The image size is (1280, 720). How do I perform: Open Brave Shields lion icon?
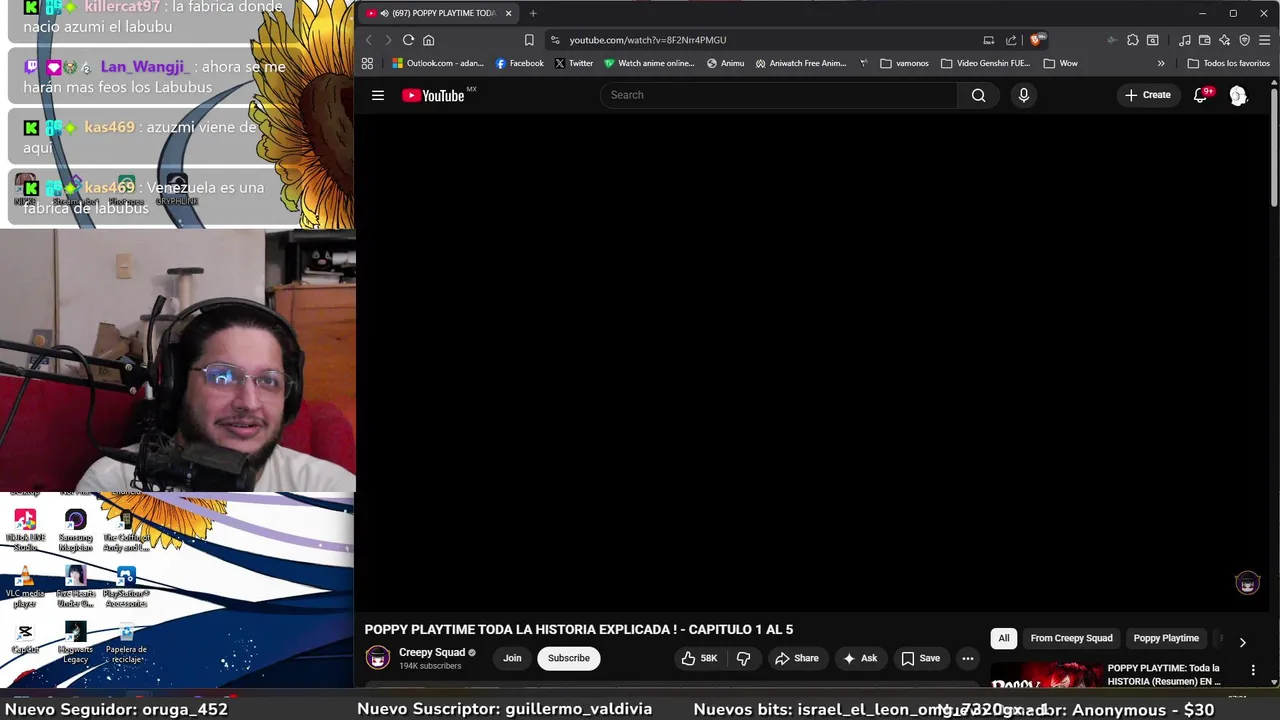click(1037, 40)
